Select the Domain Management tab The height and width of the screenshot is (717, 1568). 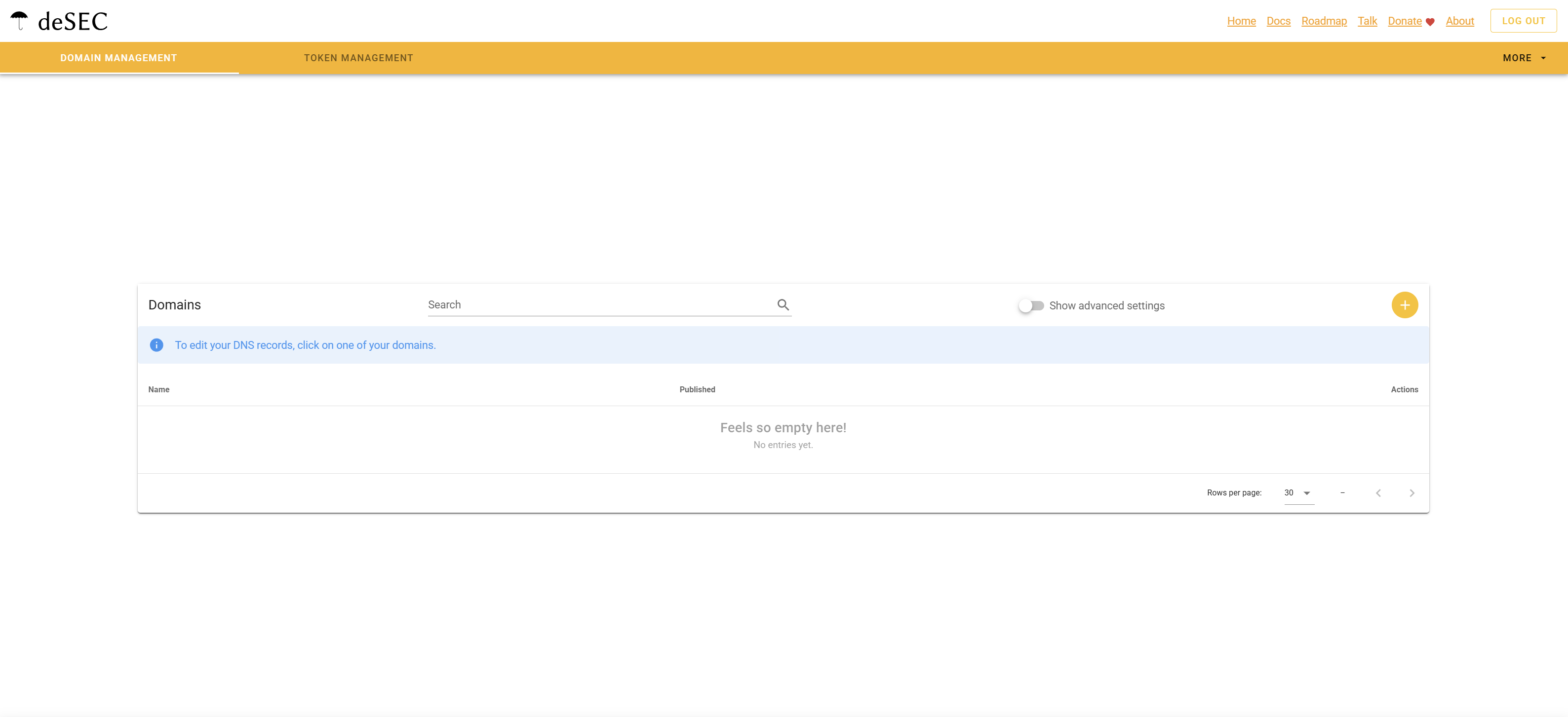tap(118, 57)
